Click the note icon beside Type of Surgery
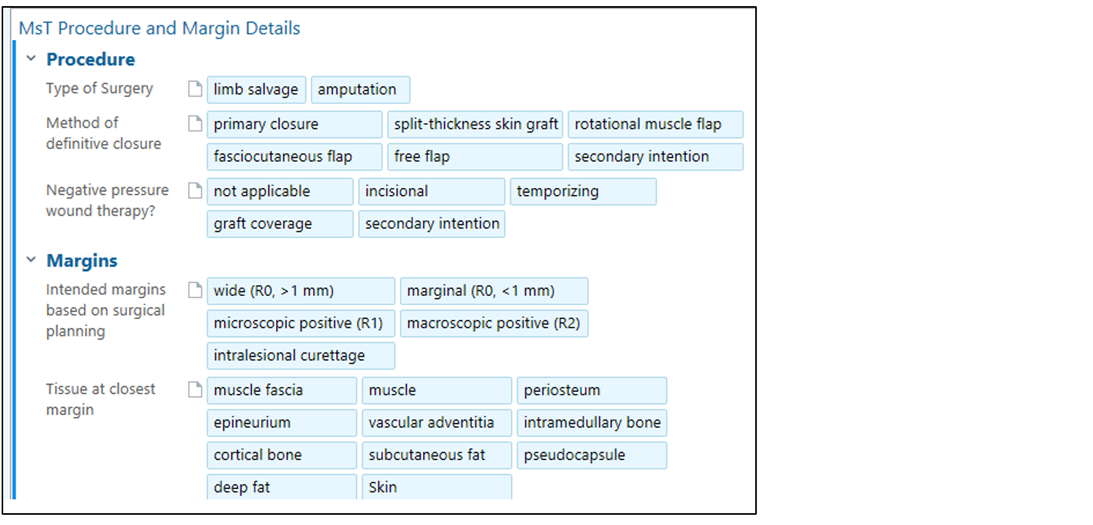 (196, 89)
